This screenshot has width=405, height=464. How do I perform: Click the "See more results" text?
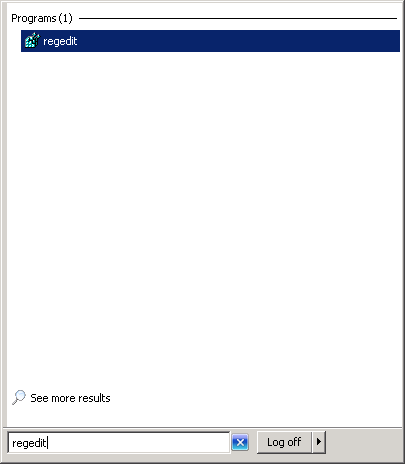point(70,398)
